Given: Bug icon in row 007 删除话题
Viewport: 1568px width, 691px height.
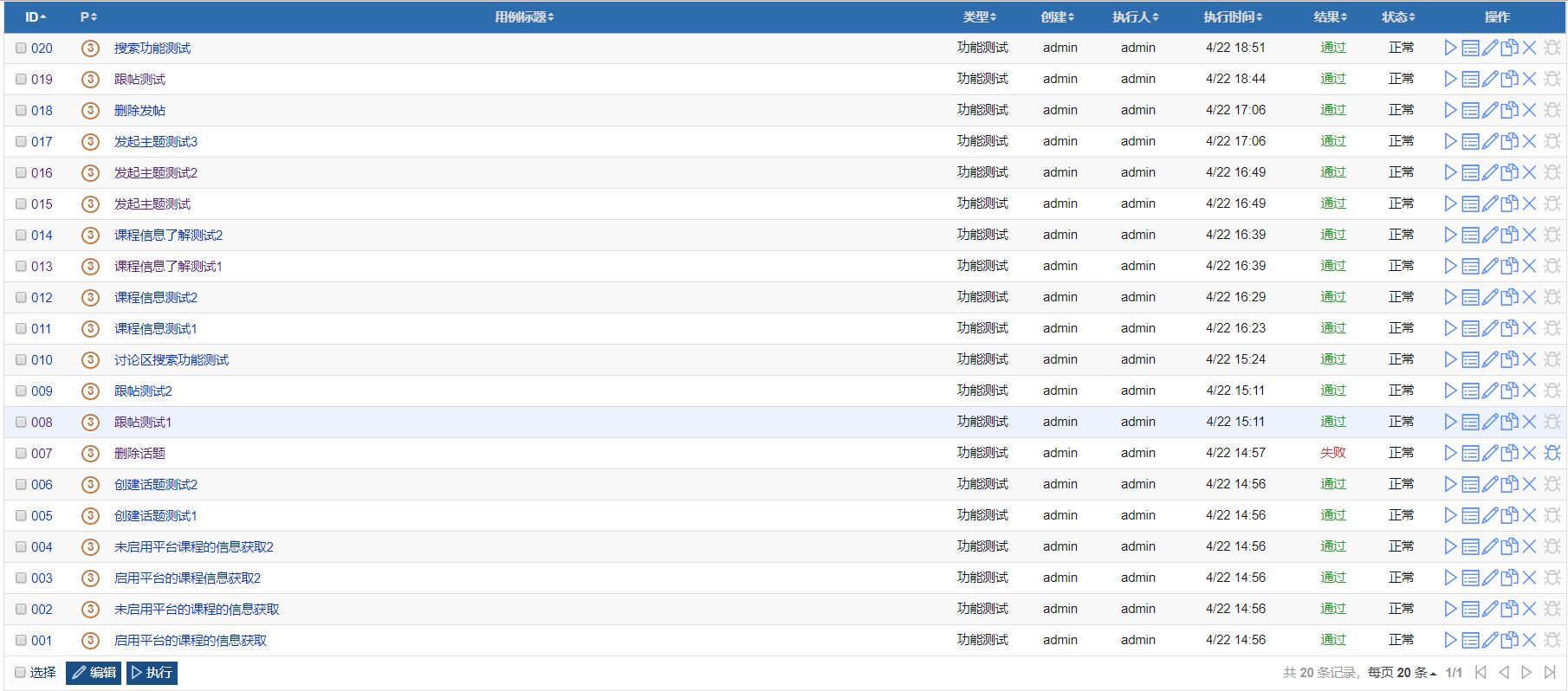Looking at the screenshot, I should [1552, 454].
